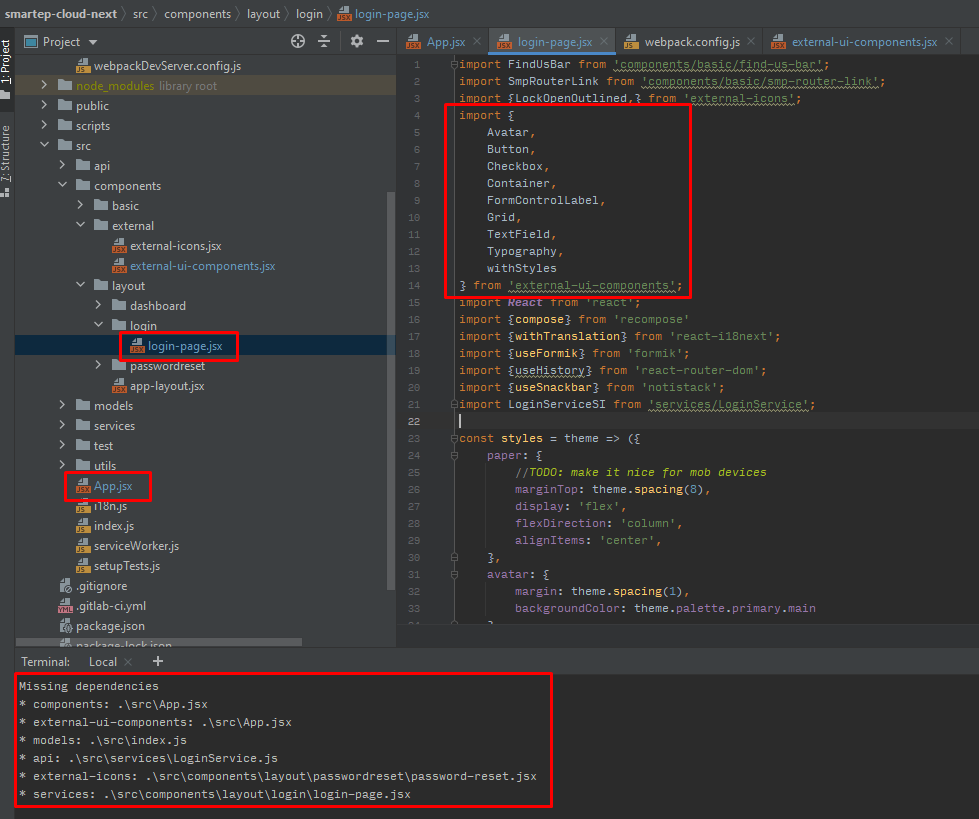Expand the test folder

click(x=62, y=445)
